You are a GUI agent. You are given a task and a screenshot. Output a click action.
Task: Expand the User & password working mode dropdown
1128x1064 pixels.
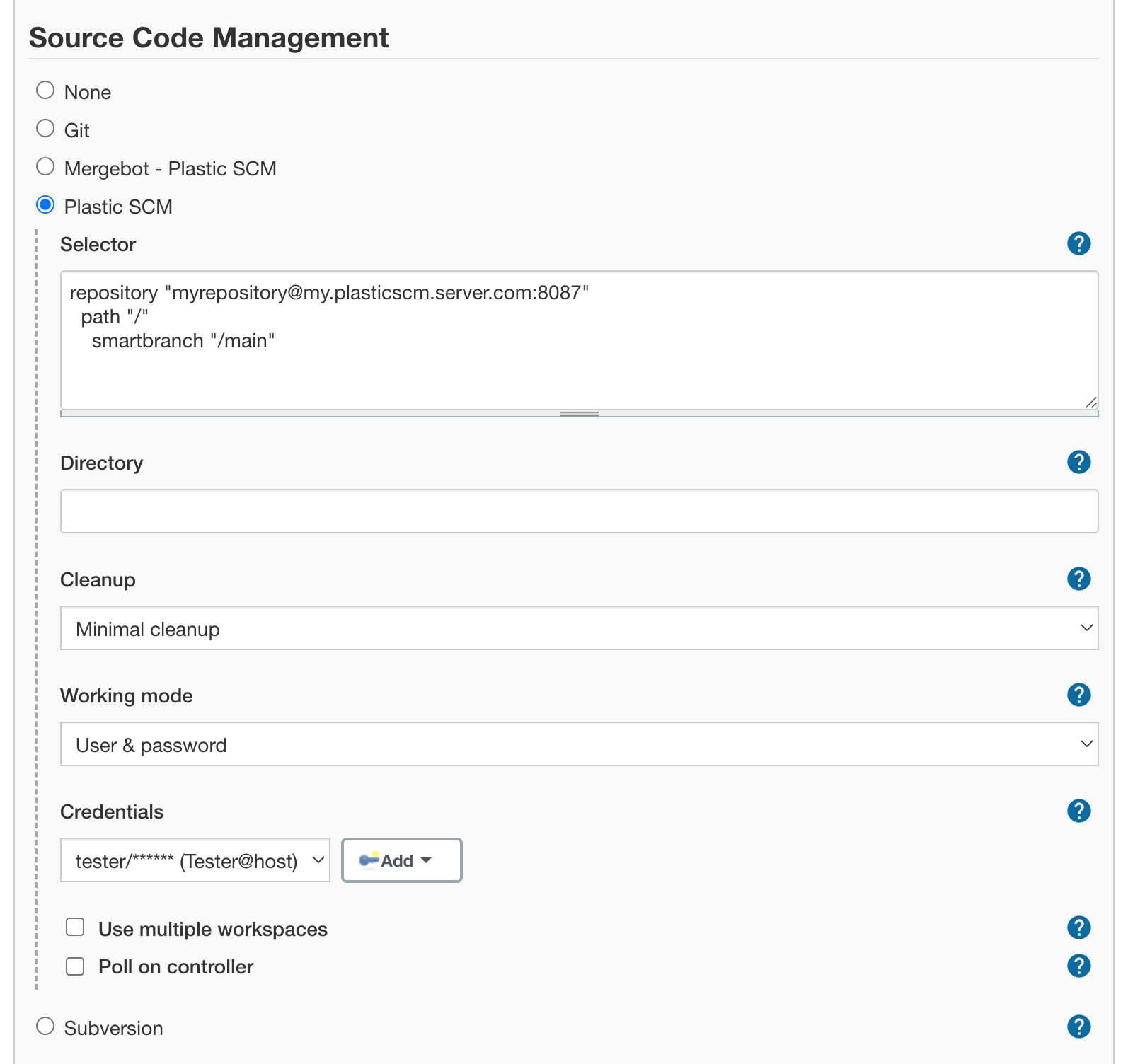[x=579, y=744]
